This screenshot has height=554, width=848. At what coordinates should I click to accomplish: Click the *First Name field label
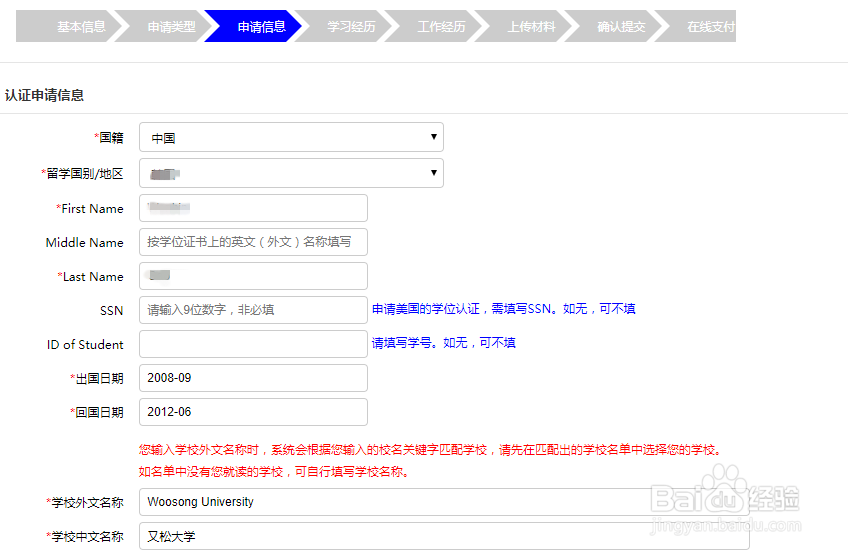90,208
